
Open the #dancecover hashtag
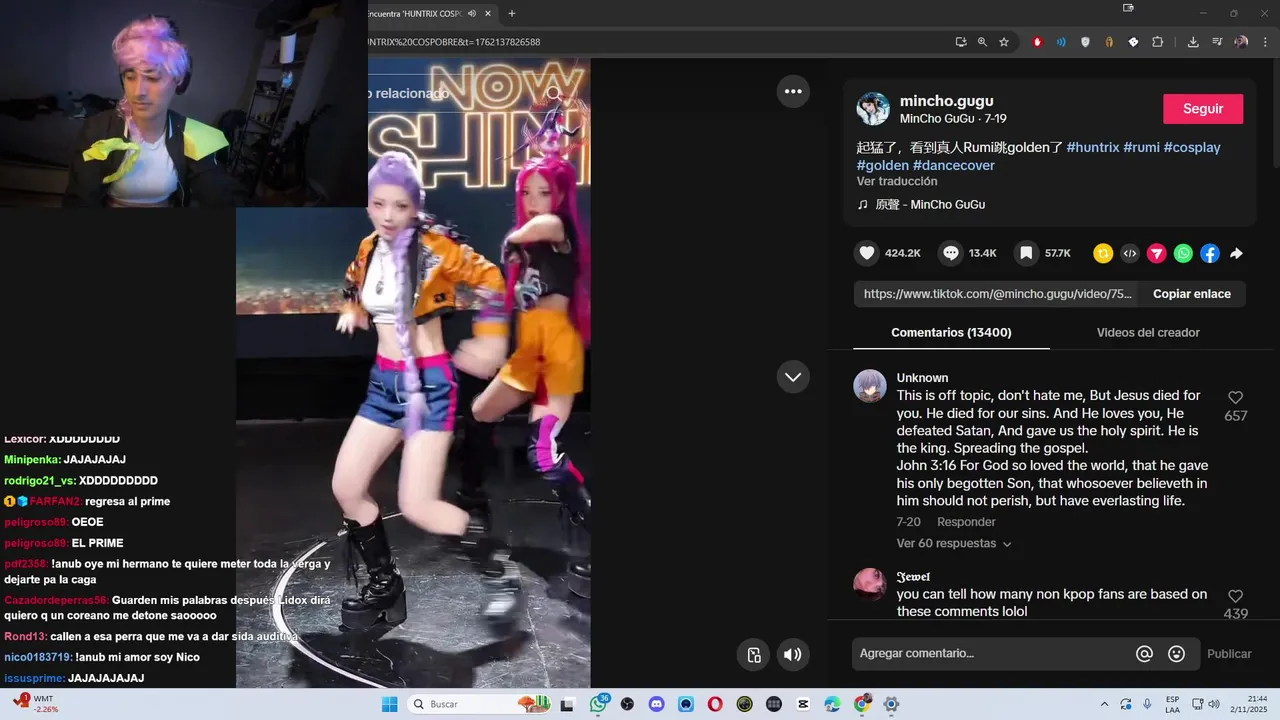tap(954, 165)
